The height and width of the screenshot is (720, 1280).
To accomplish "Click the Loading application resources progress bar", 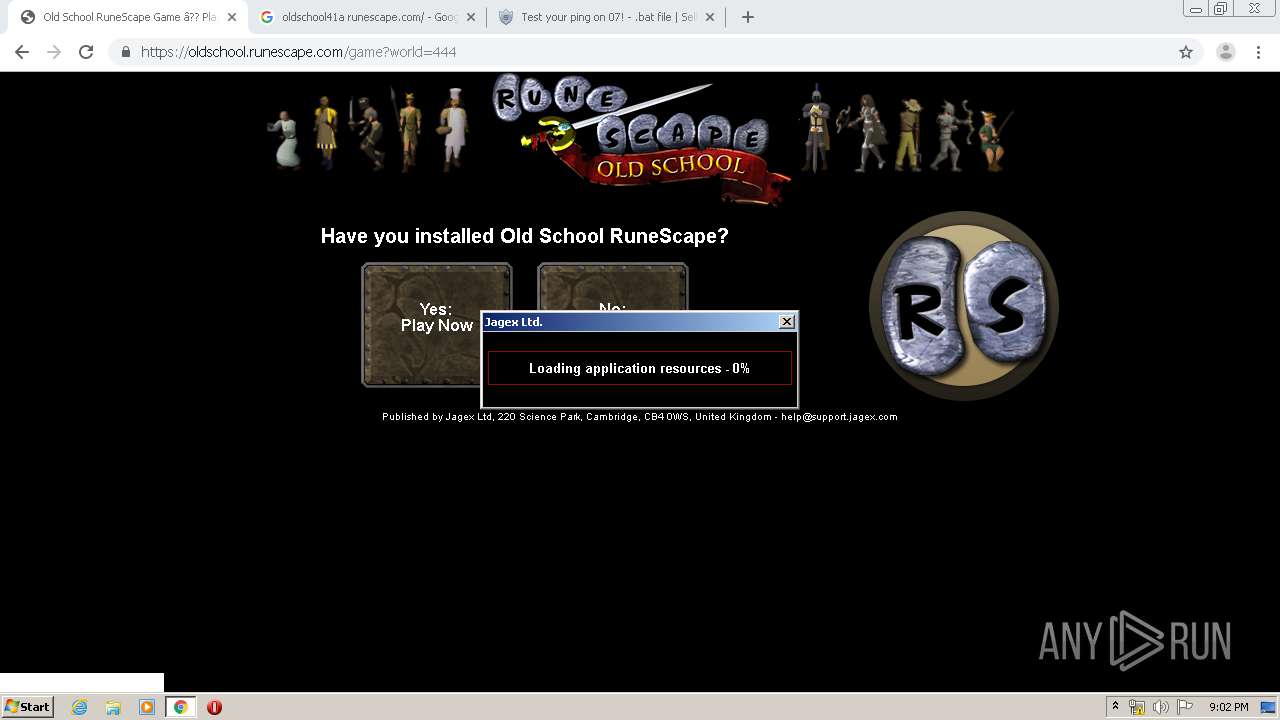I will [640, 368].
